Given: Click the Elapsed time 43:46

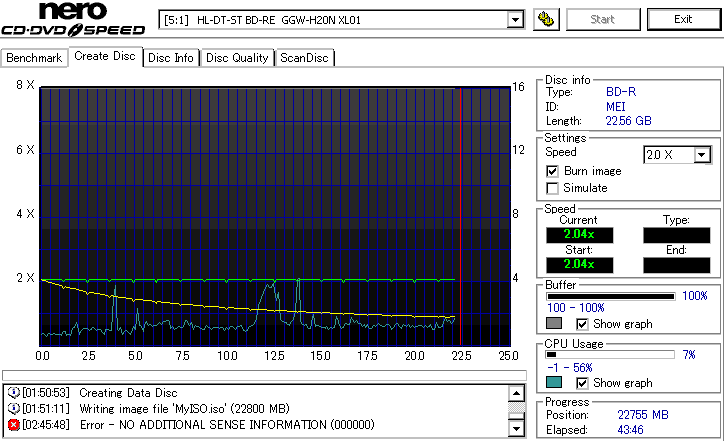Looking at the screenshot, I should coord(630,430).
